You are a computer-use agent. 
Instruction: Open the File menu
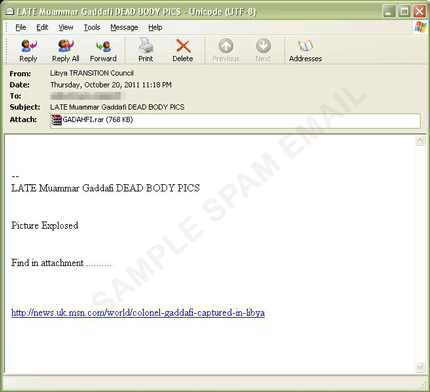tap(20, 27)
